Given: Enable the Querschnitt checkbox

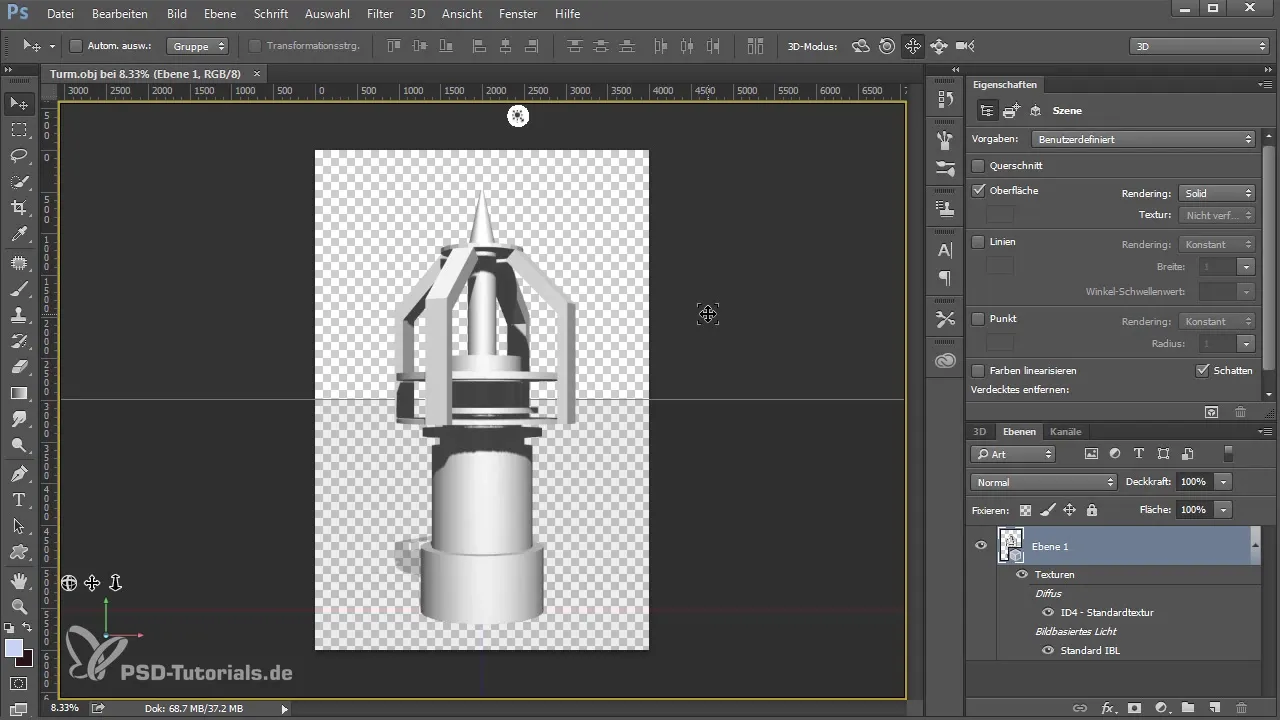Looking at the screenshot, I should (x=978, y=165).
